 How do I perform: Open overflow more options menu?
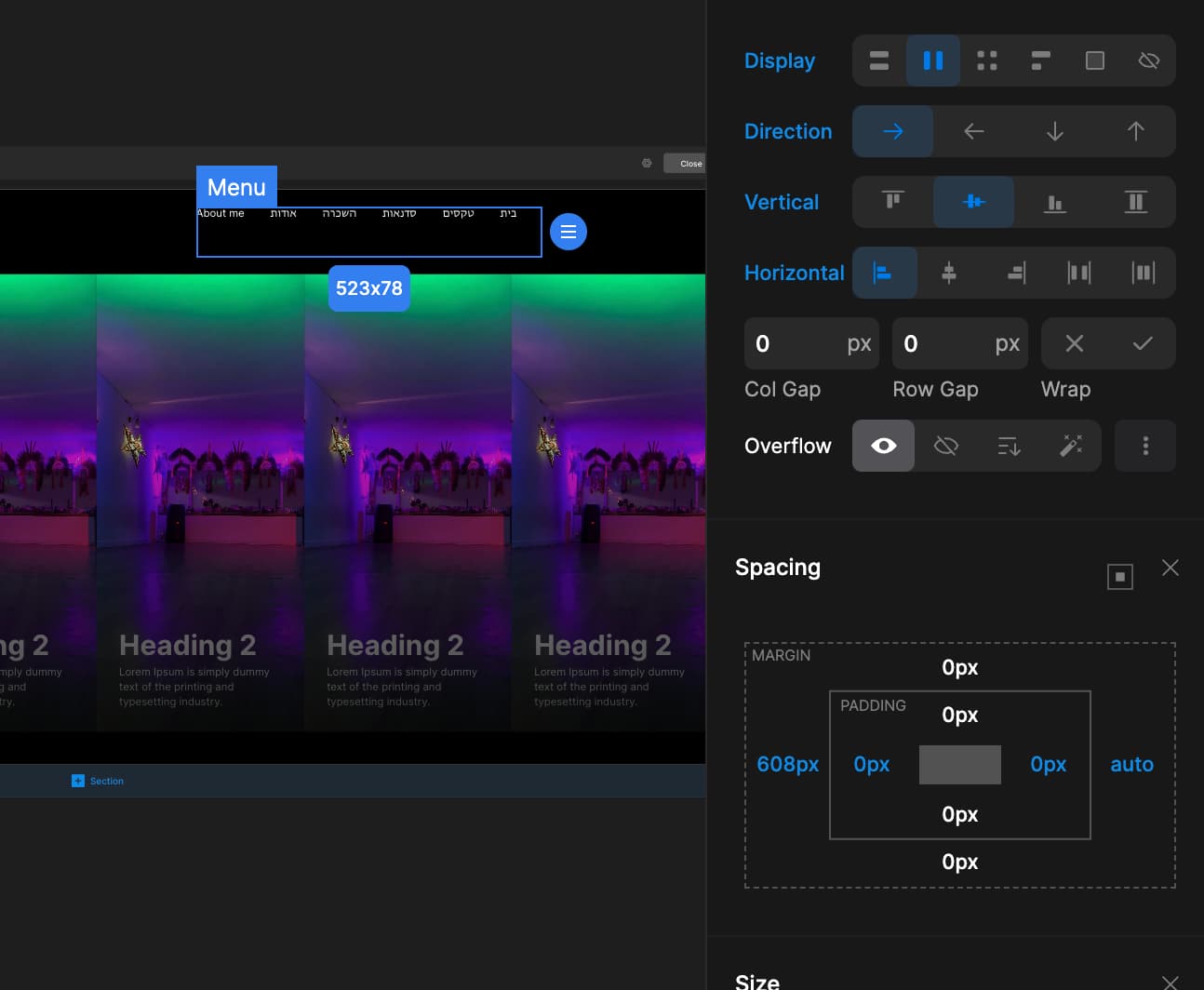click(x=1145, y=446)
